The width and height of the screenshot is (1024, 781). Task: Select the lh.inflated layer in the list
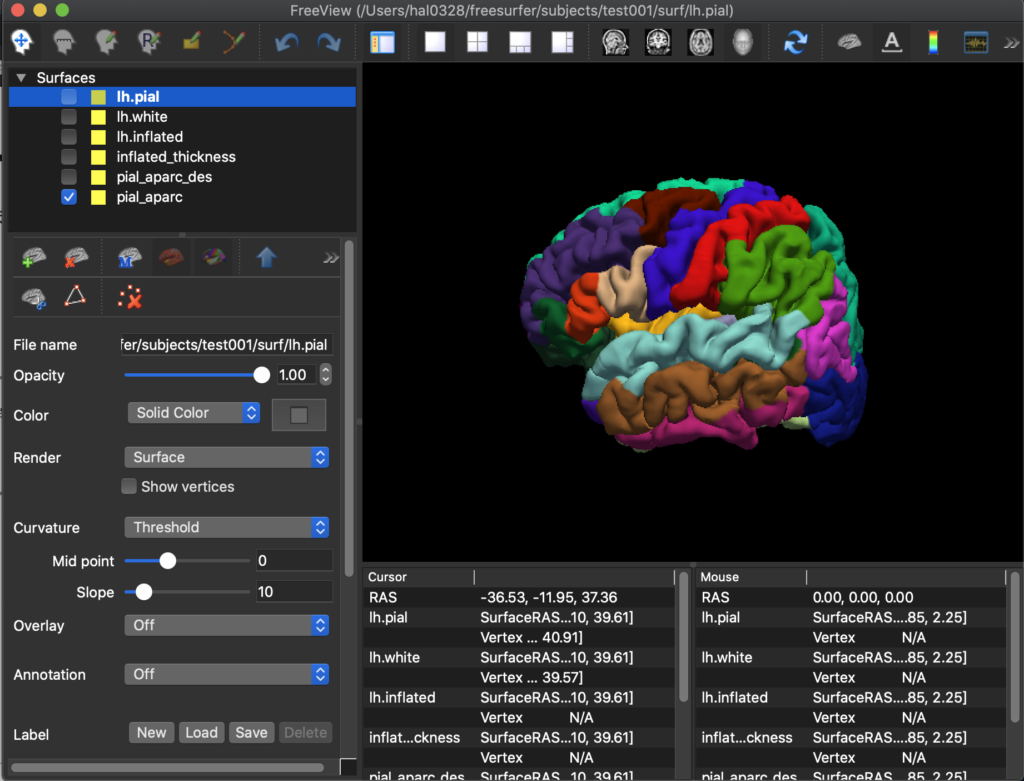150,137
